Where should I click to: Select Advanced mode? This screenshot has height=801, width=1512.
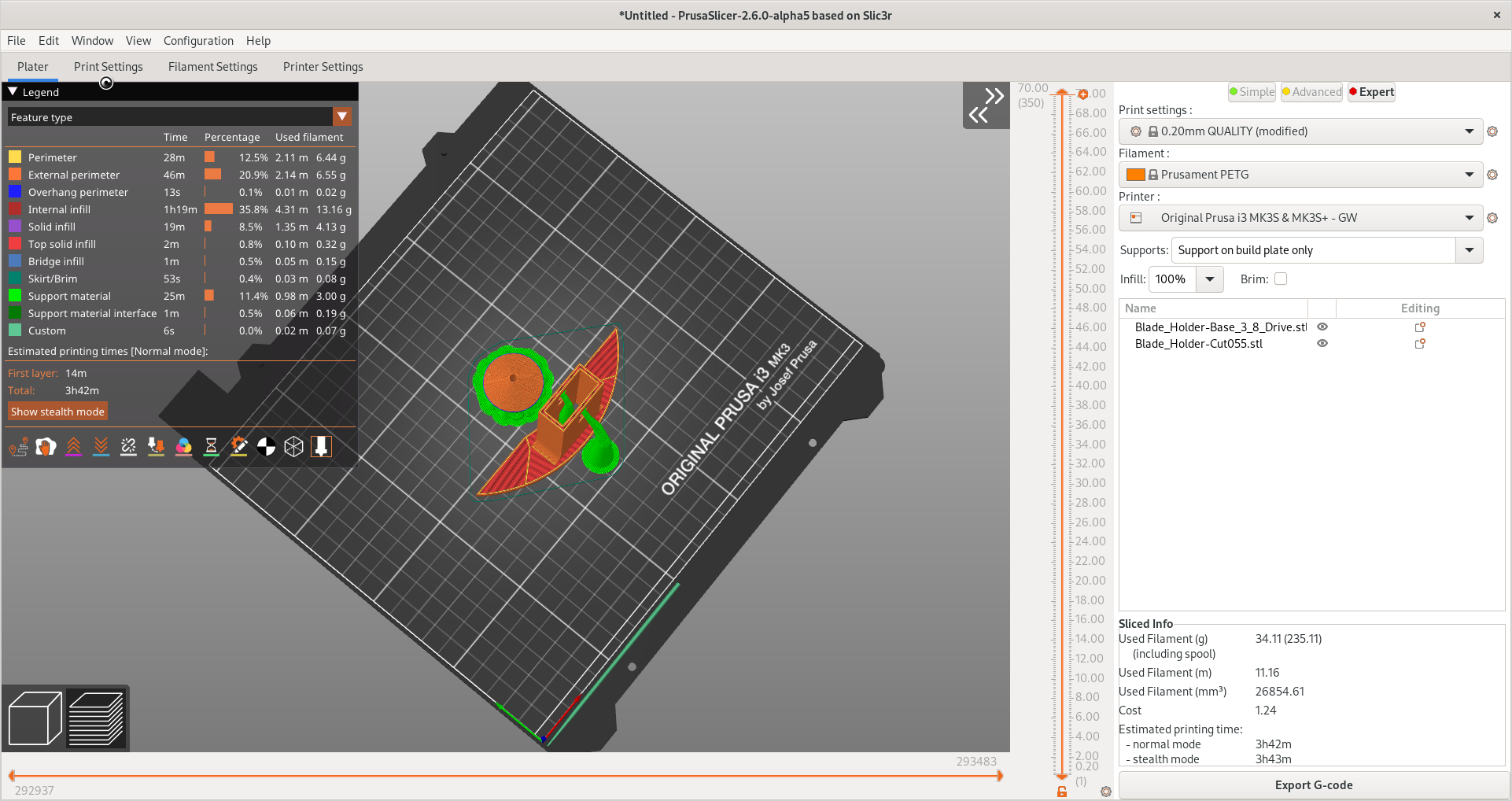coord(1312,92)
